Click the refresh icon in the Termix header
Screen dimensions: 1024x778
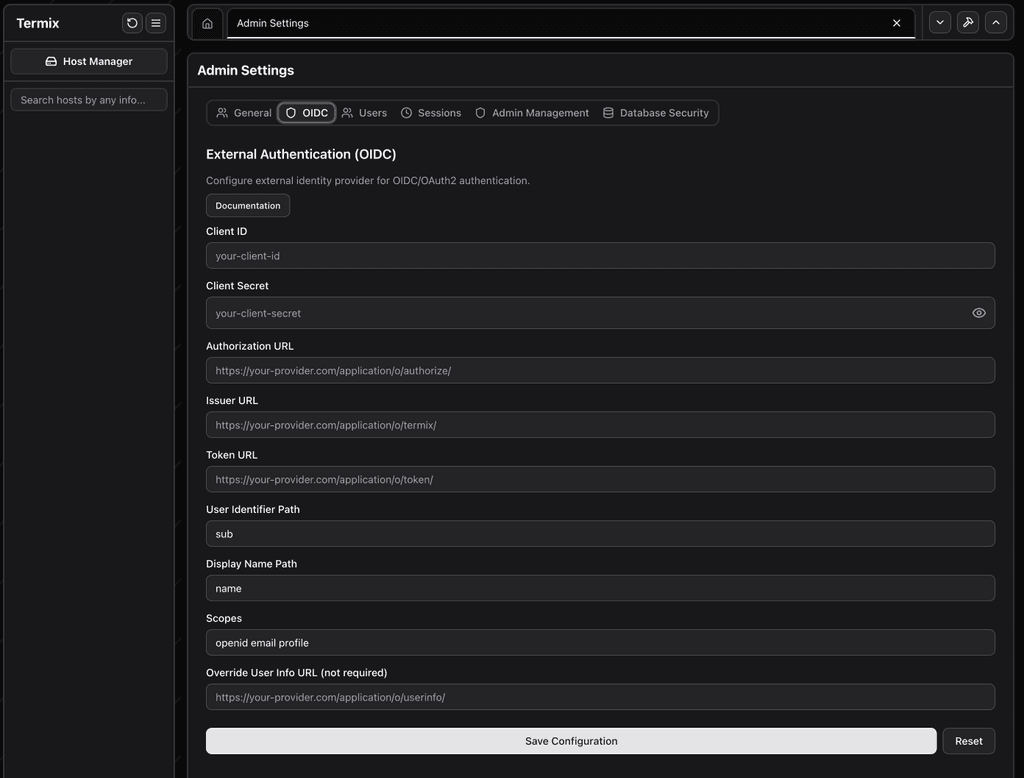pos(131,22)
